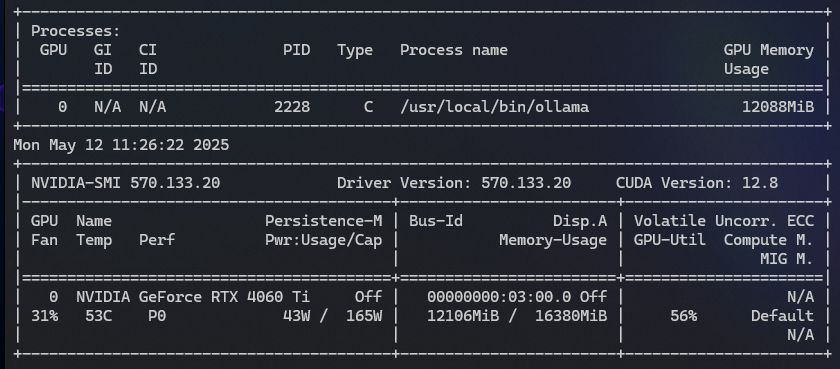Click the performance state P0
This screenshot has height=369, width=840.
click(157, 316)
